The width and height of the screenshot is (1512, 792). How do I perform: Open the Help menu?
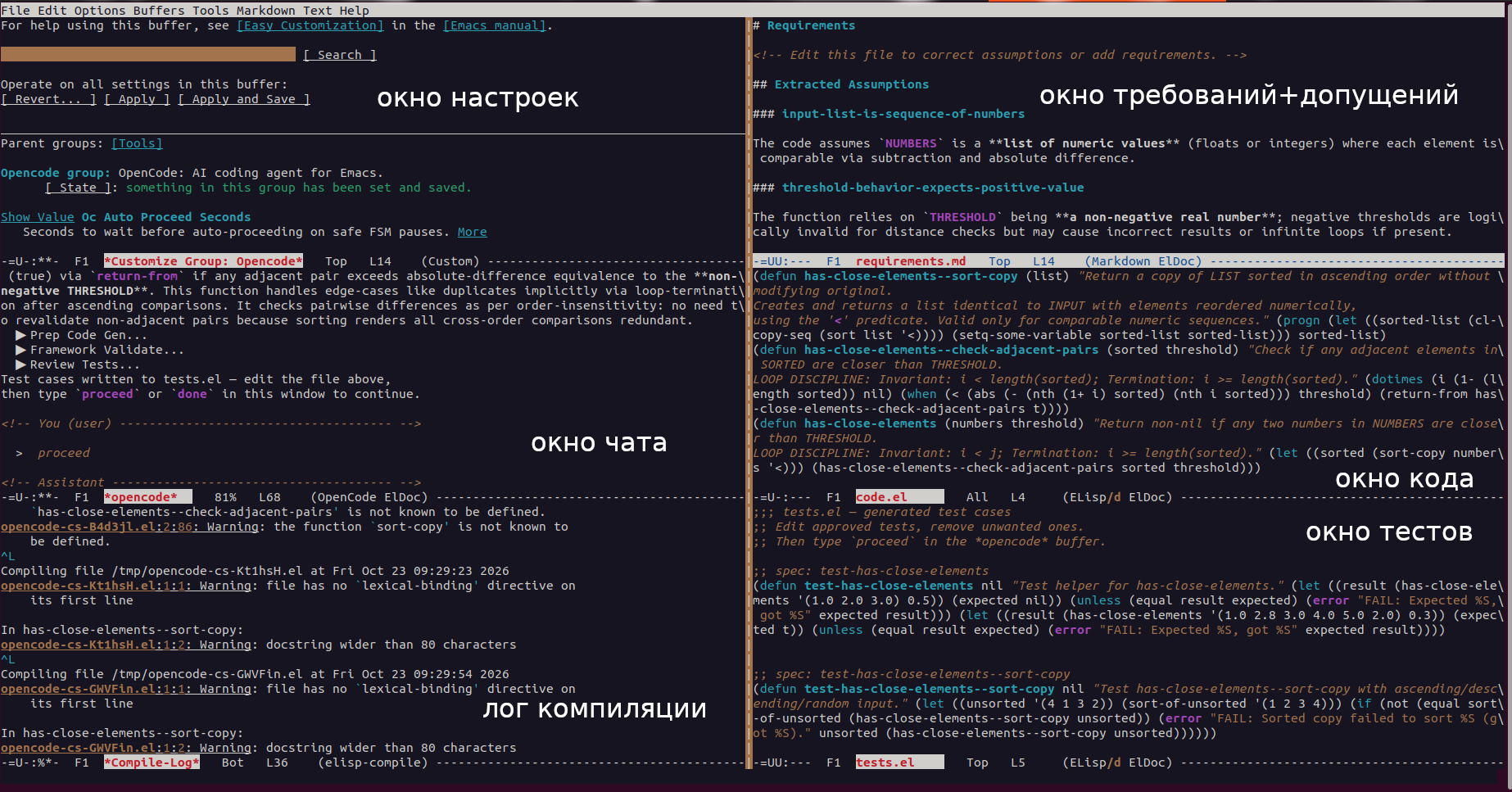(x=355, y=11)
